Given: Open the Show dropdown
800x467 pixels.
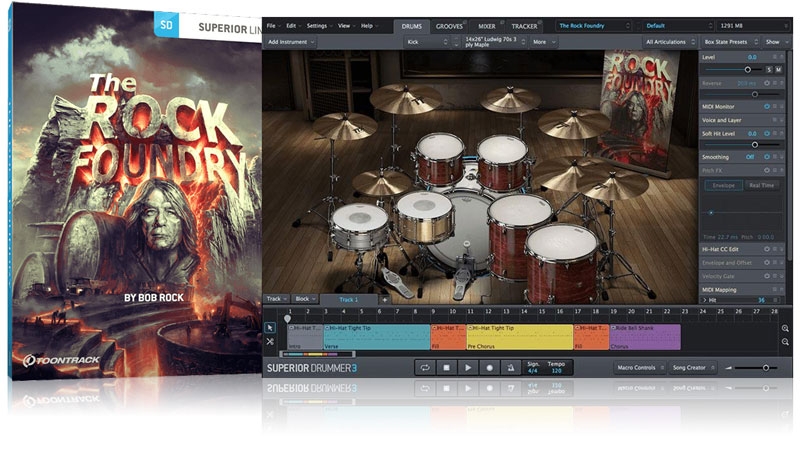Looking at the screenshot, I should coord(777,42).
